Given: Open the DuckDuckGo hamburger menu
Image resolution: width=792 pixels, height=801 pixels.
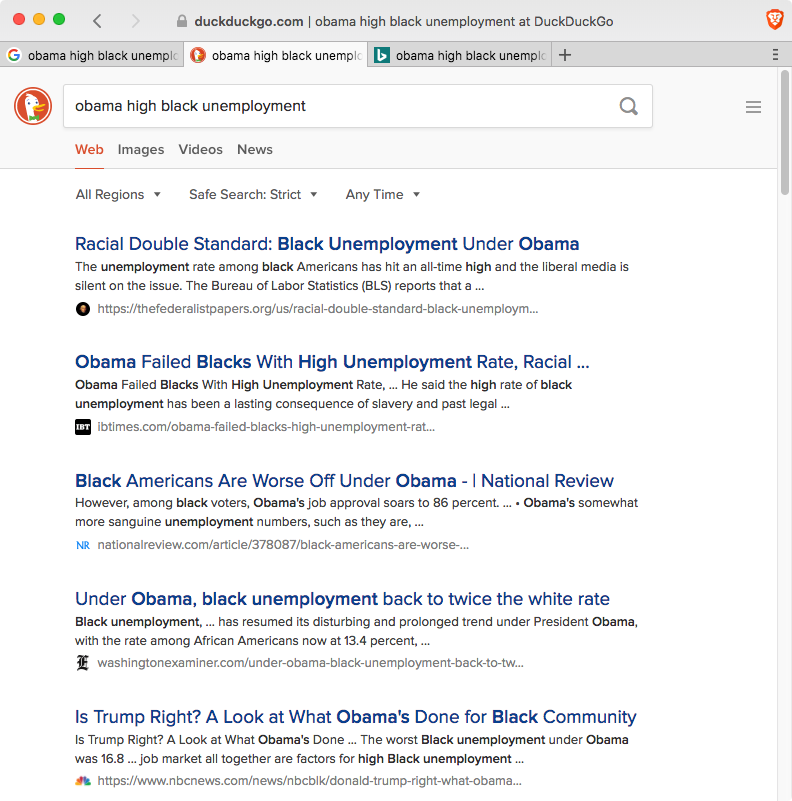Looking at the screenshot, I should 753,107.
